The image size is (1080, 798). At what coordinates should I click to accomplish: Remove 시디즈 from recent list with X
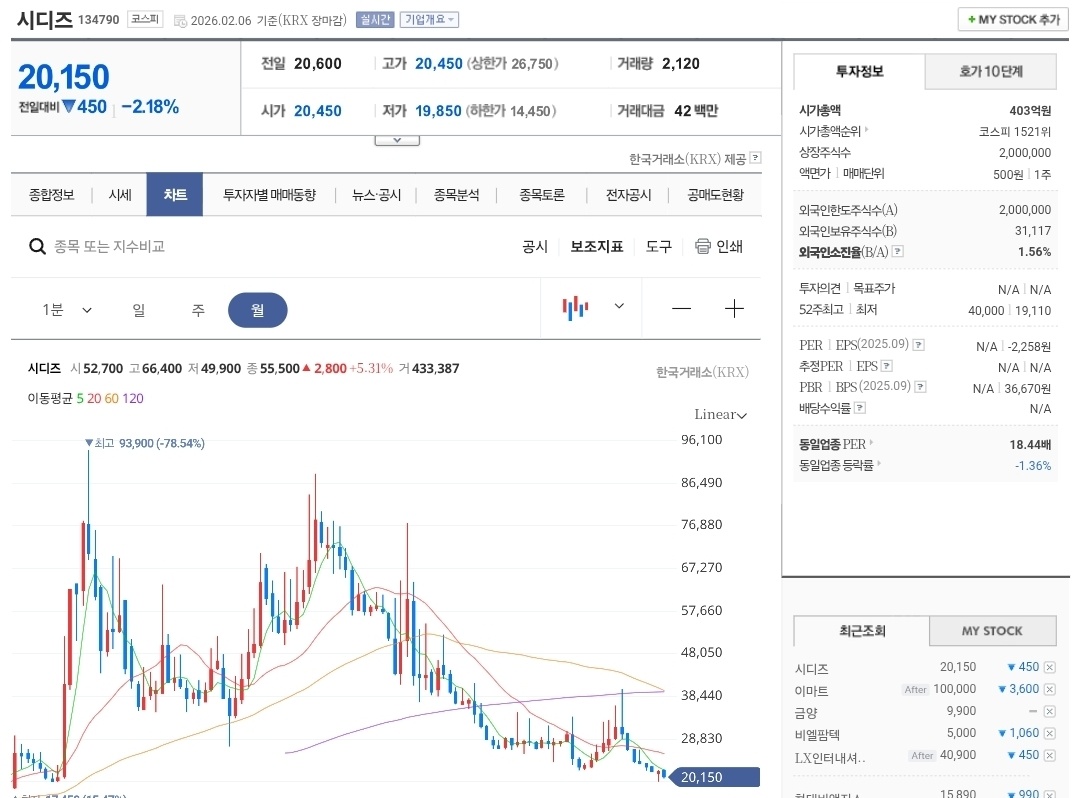(x=1049, y=668)
